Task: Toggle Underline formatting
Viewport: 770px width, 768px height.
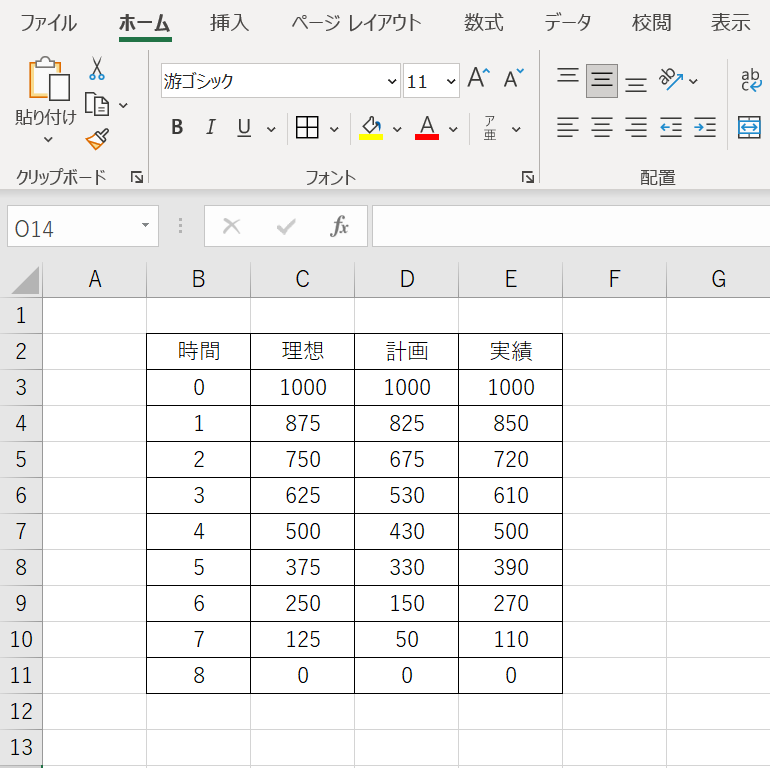Action: point(243,128)
